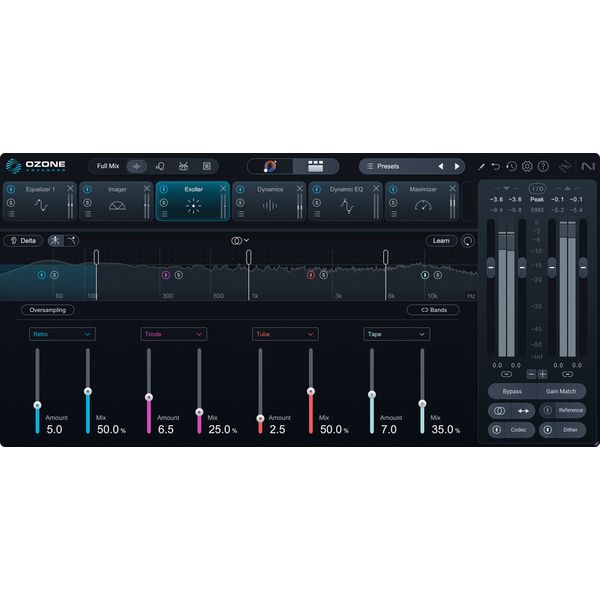Go to previous preset arrow

[441, 166]
